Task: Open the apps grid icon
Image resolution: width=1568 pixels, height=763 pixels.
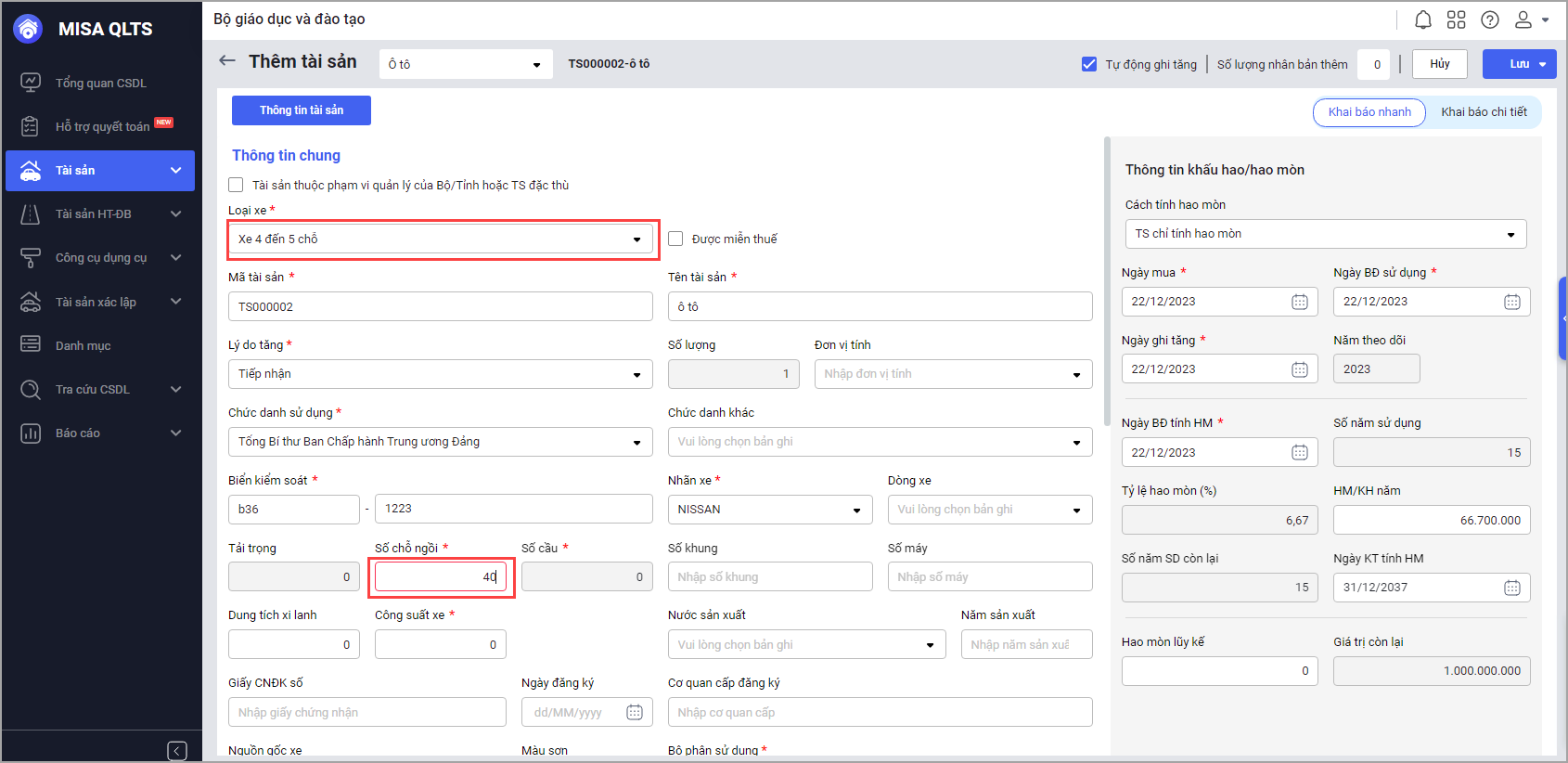Action: click(x=1456, y=19)
